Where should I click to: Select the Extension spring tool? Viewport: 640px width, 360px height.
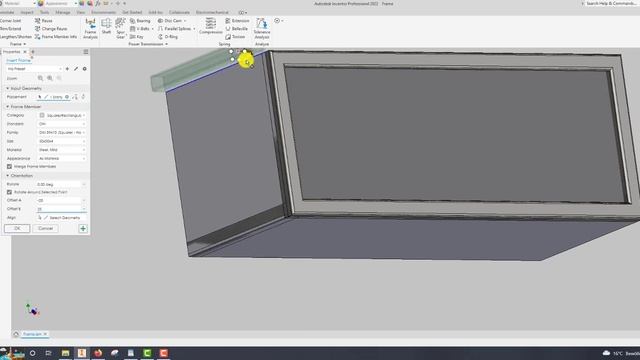237,21
